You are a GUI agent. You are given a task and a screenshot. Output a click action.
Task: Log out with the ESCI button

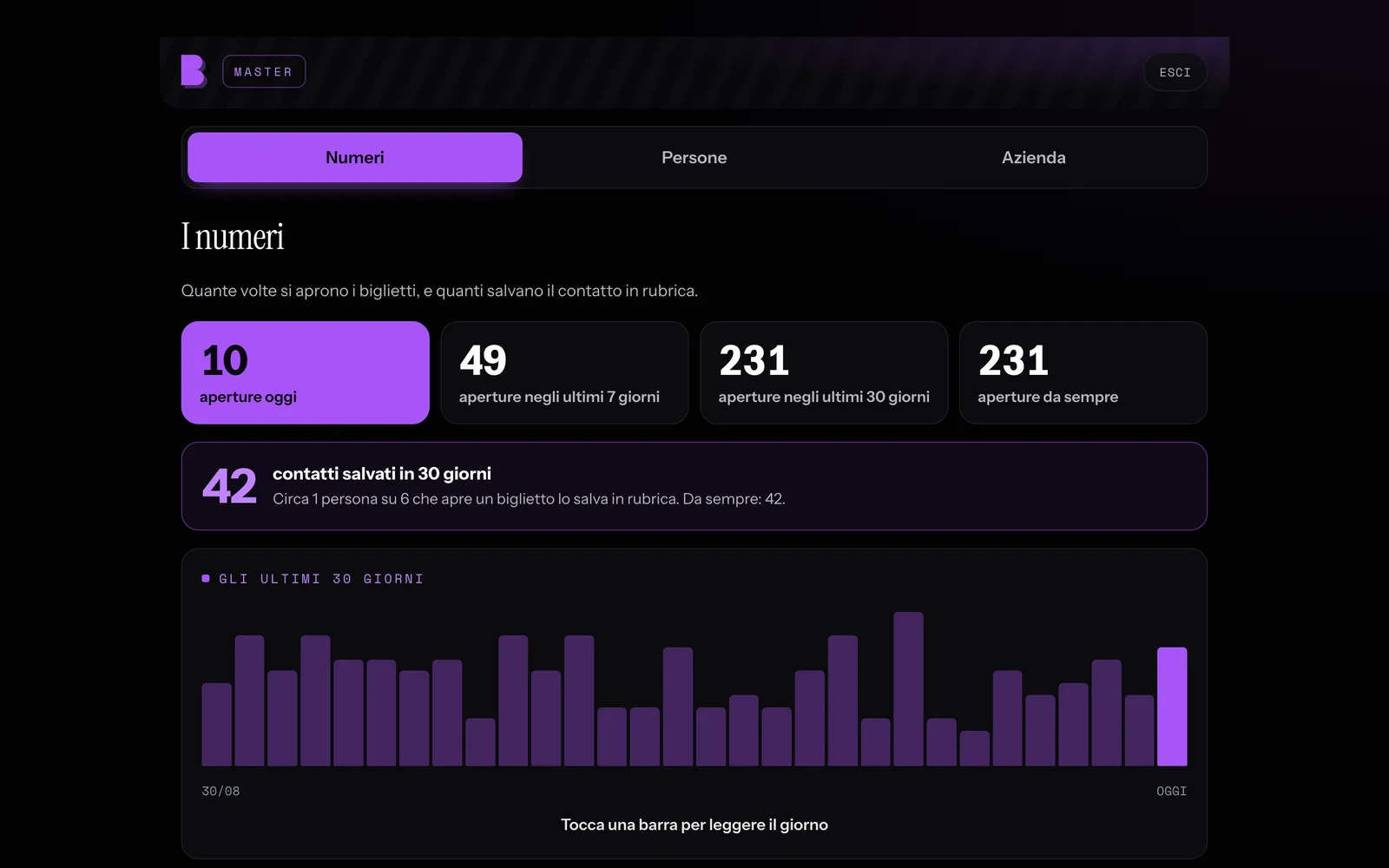coord(1175,72)
